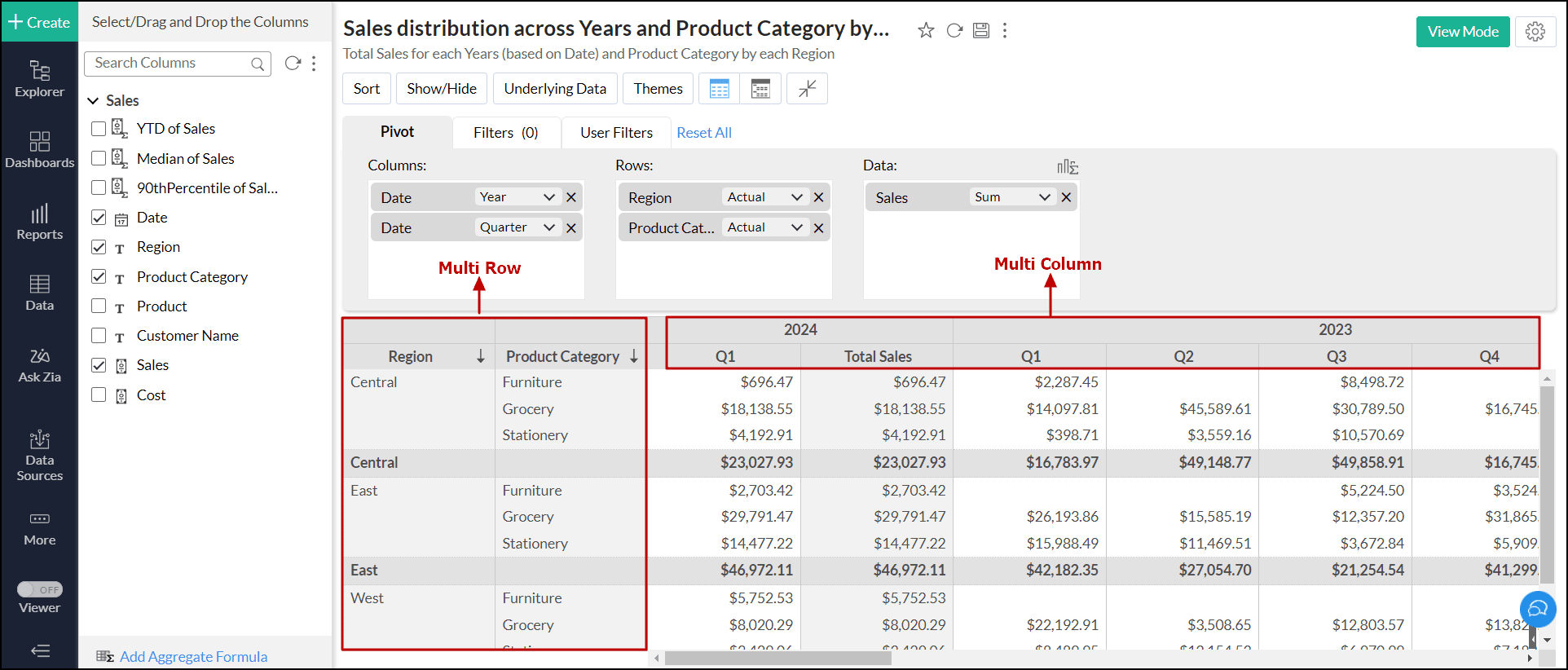
Task: Check the Customer Name column checkbox
Action: [99, 336]
